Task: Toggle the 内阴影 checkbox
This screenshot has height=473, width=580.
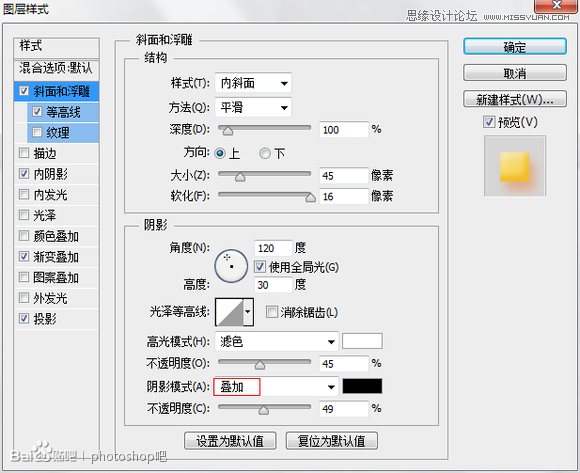Action: coord(24,173)
